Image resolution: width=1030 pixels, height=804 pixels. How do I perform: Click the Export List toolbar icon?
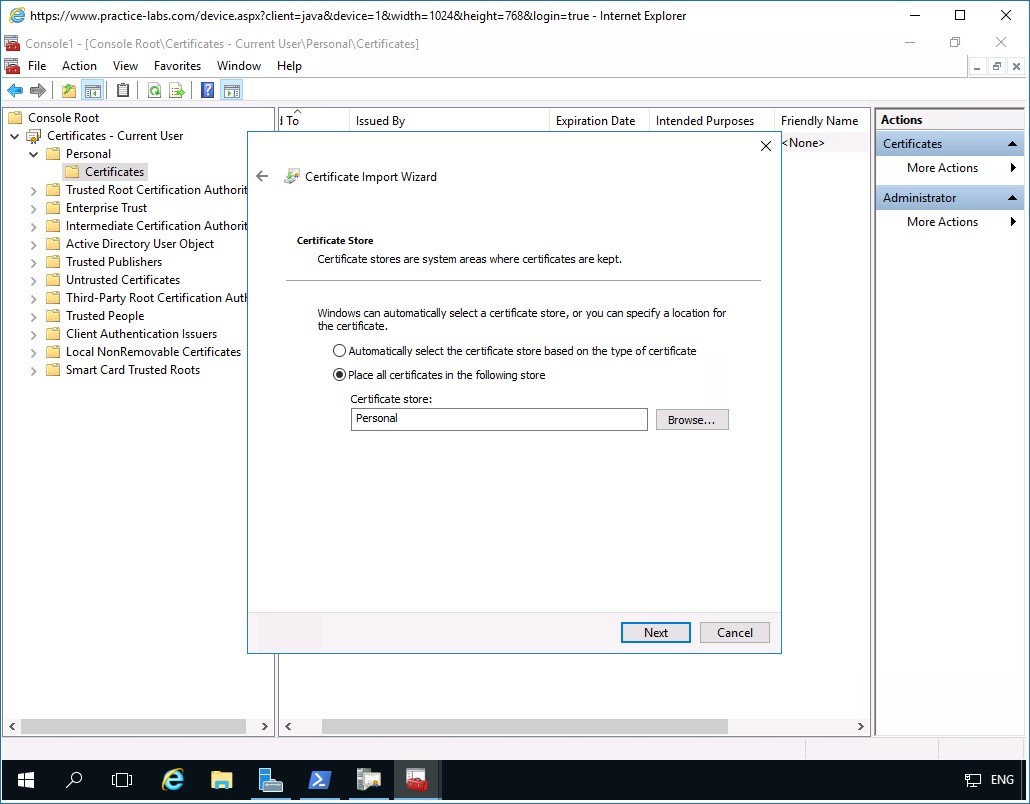[x=177, y=91]
